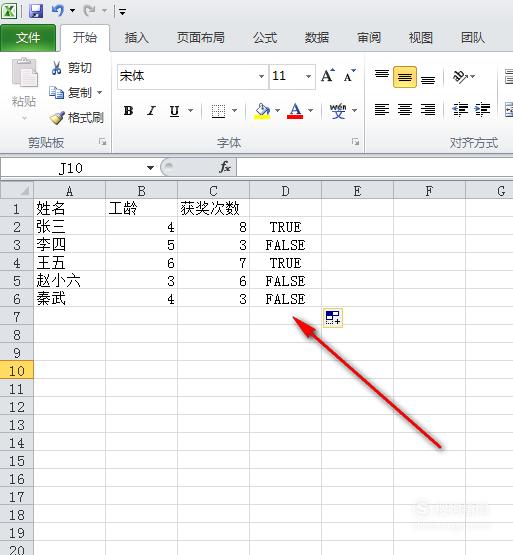Open the Excel application icon menu

[x=10, y=11]
